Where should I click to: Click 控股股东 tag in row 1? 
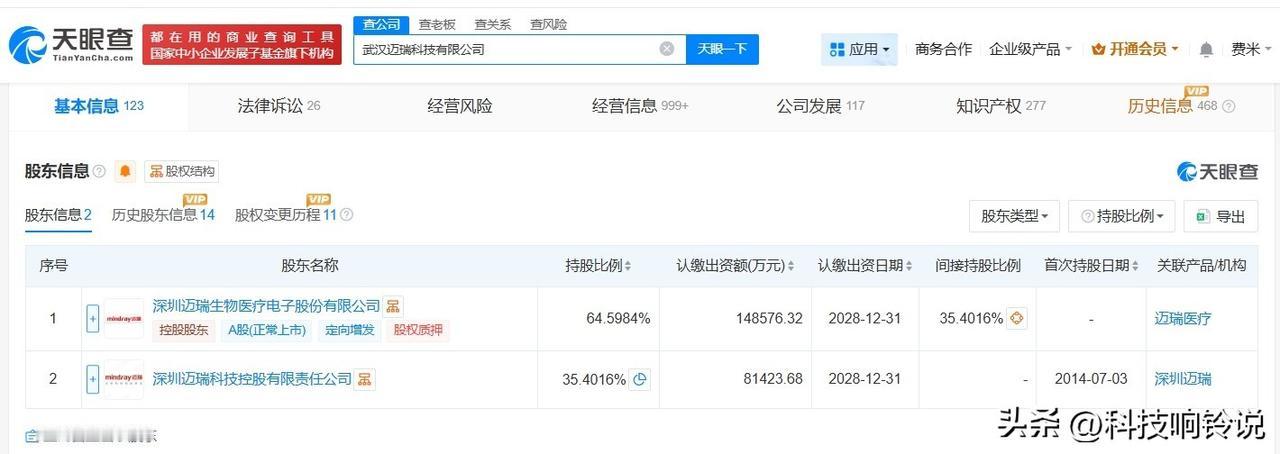[183, 331]
